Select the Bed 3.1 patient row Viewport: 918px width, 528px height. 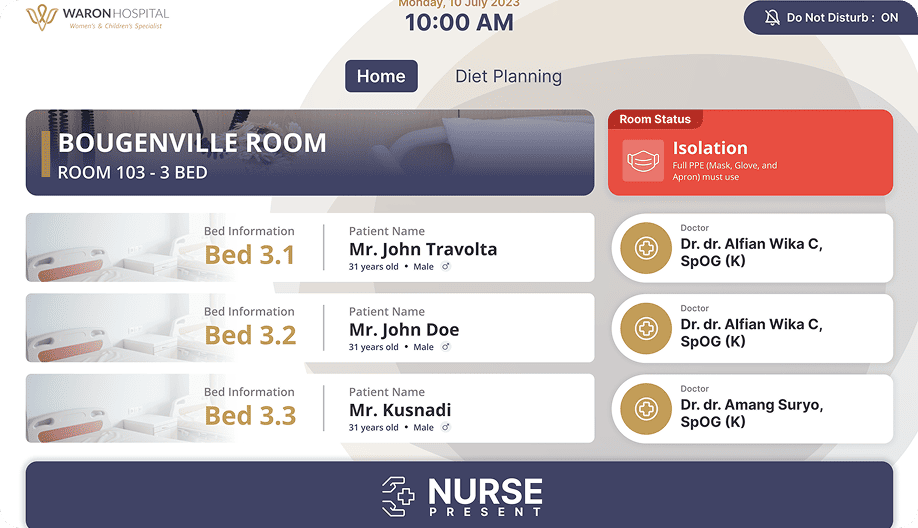310,248
